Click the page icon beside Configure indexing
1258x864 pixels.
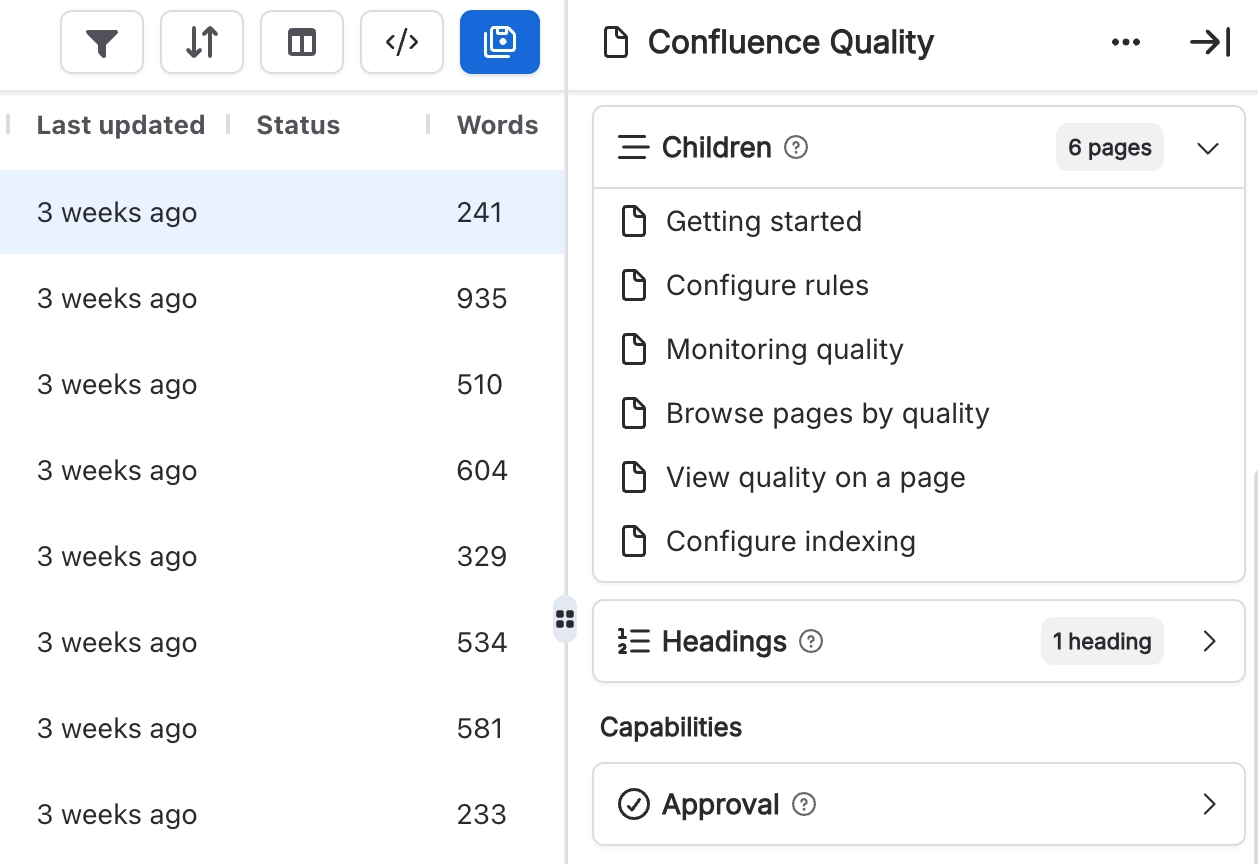(634, 541)
